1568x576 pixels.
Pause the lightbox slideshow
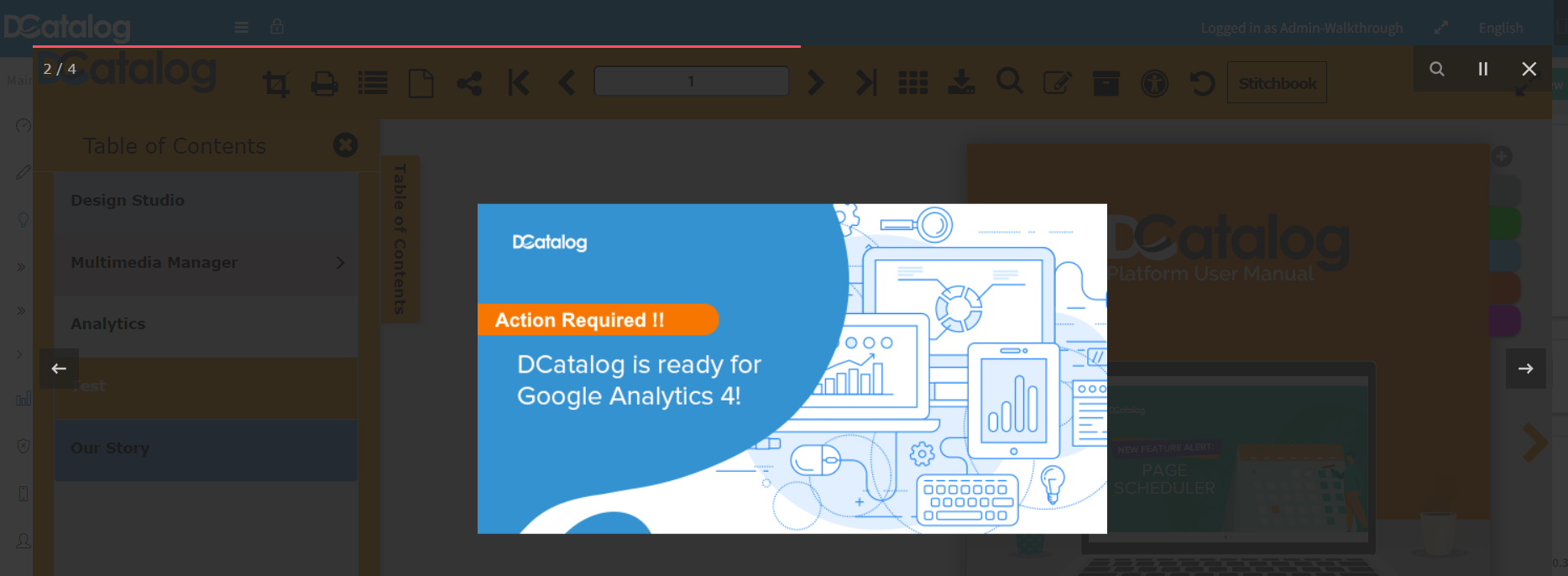pos(1483,69)
